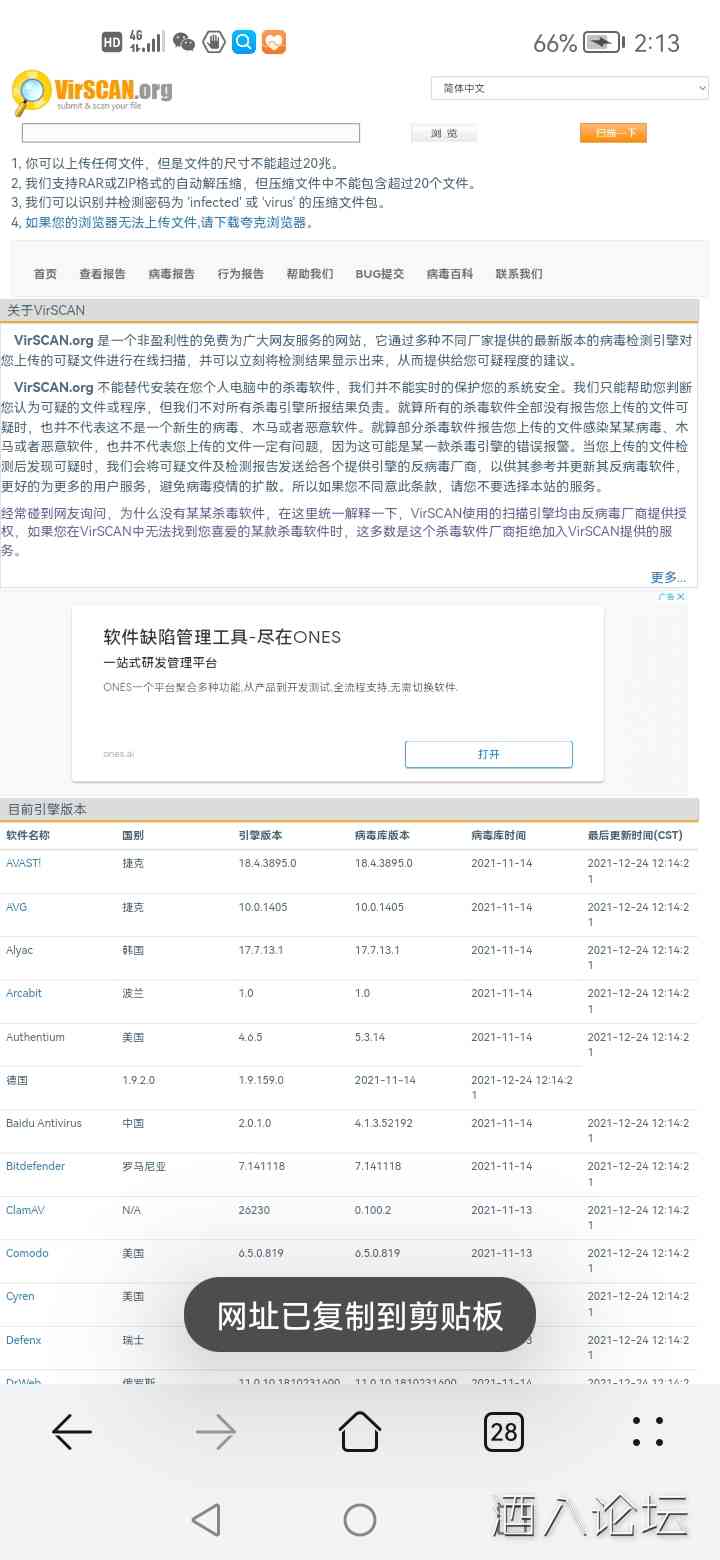Select the 行为报告 menu item
Screen dimensions: 720x1560
pos(240,274)
